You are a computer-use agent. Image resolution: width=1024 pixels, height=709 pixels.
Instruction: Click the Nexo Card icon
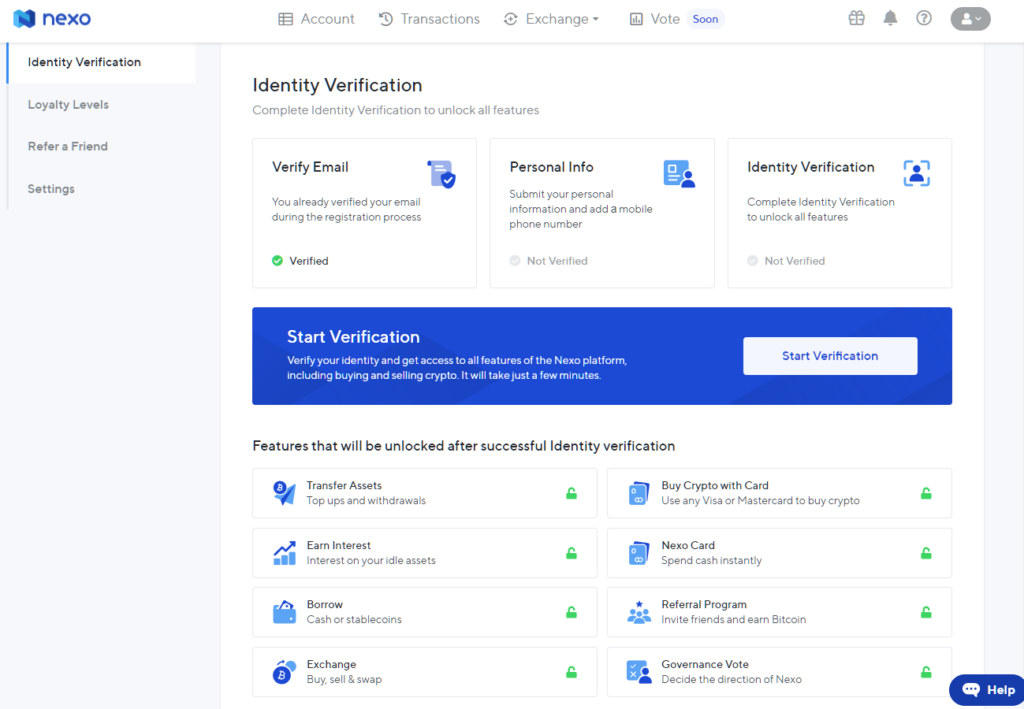pos(639,553)
